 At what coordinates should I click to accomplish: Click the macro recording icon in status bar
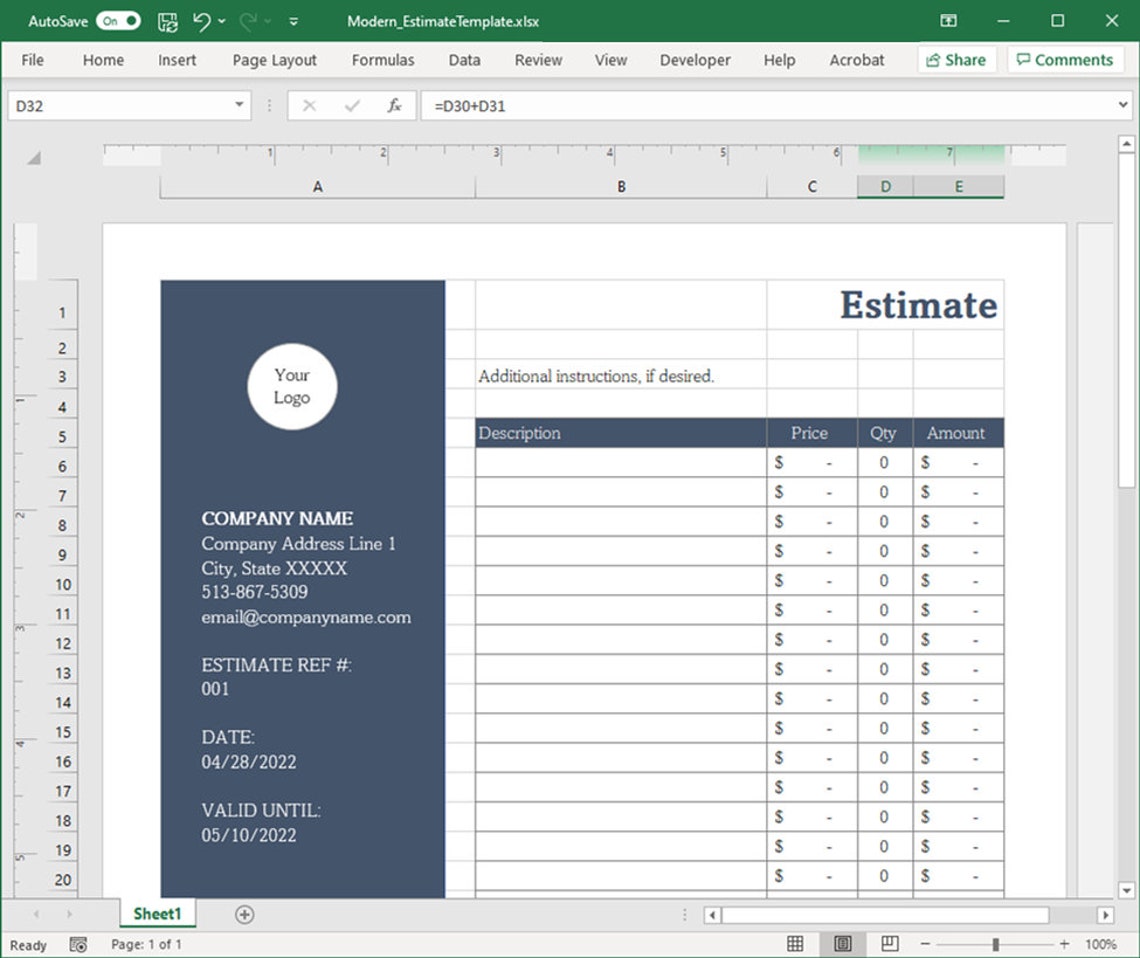[77, 944]
